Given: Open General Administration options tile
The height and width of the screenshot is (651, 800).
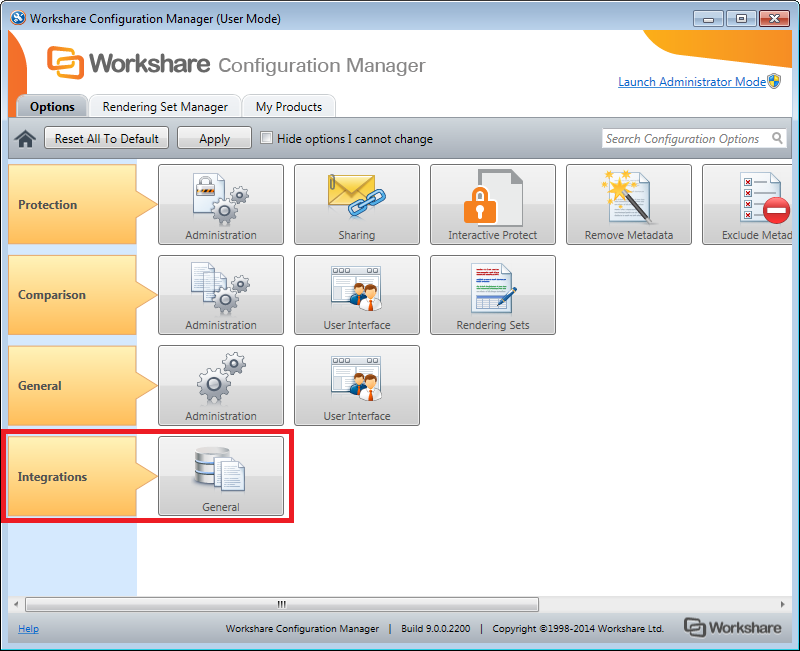Looking at the screenshot, I should 221,386.
